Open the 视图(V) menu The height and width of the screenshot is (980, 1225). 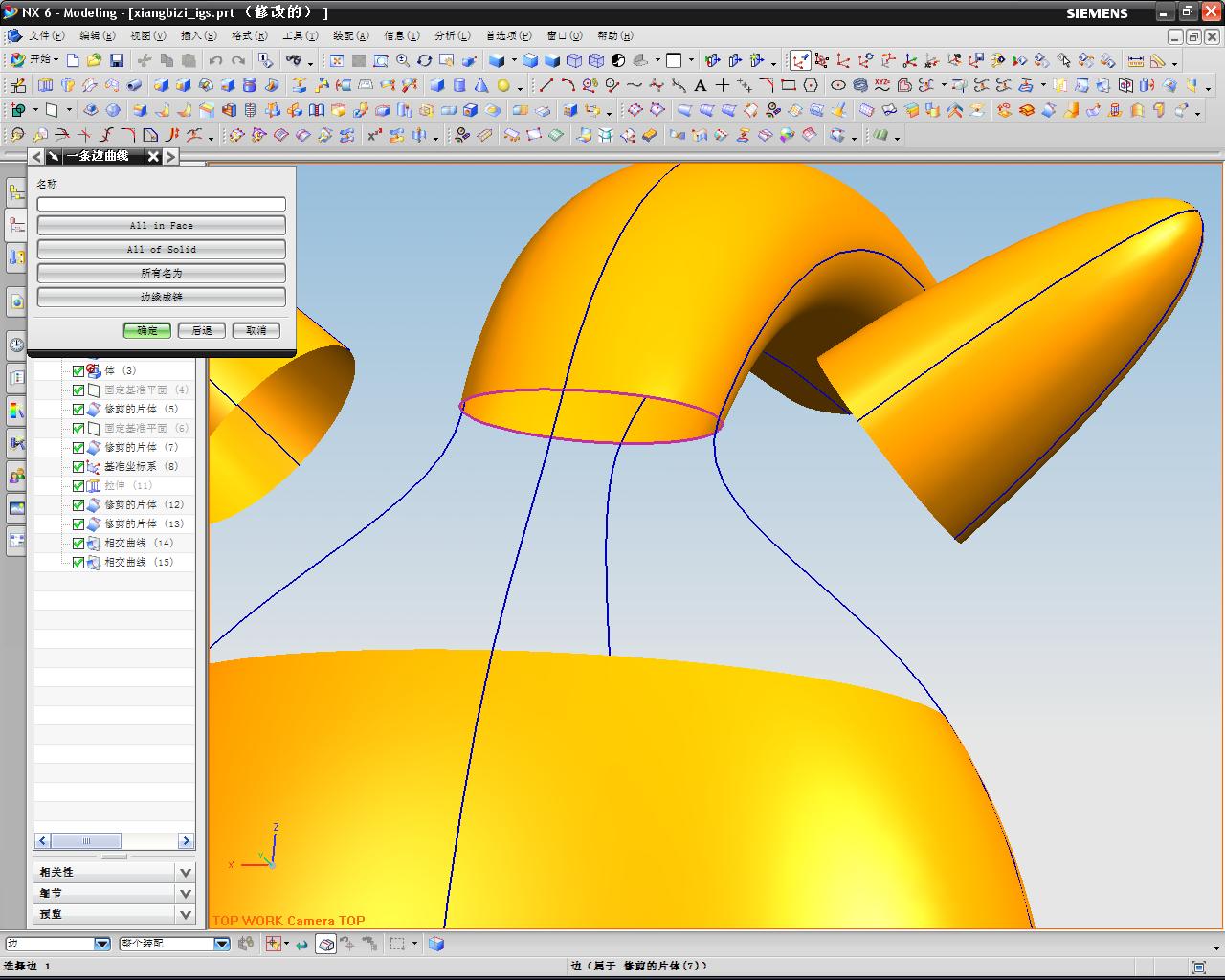147,36
